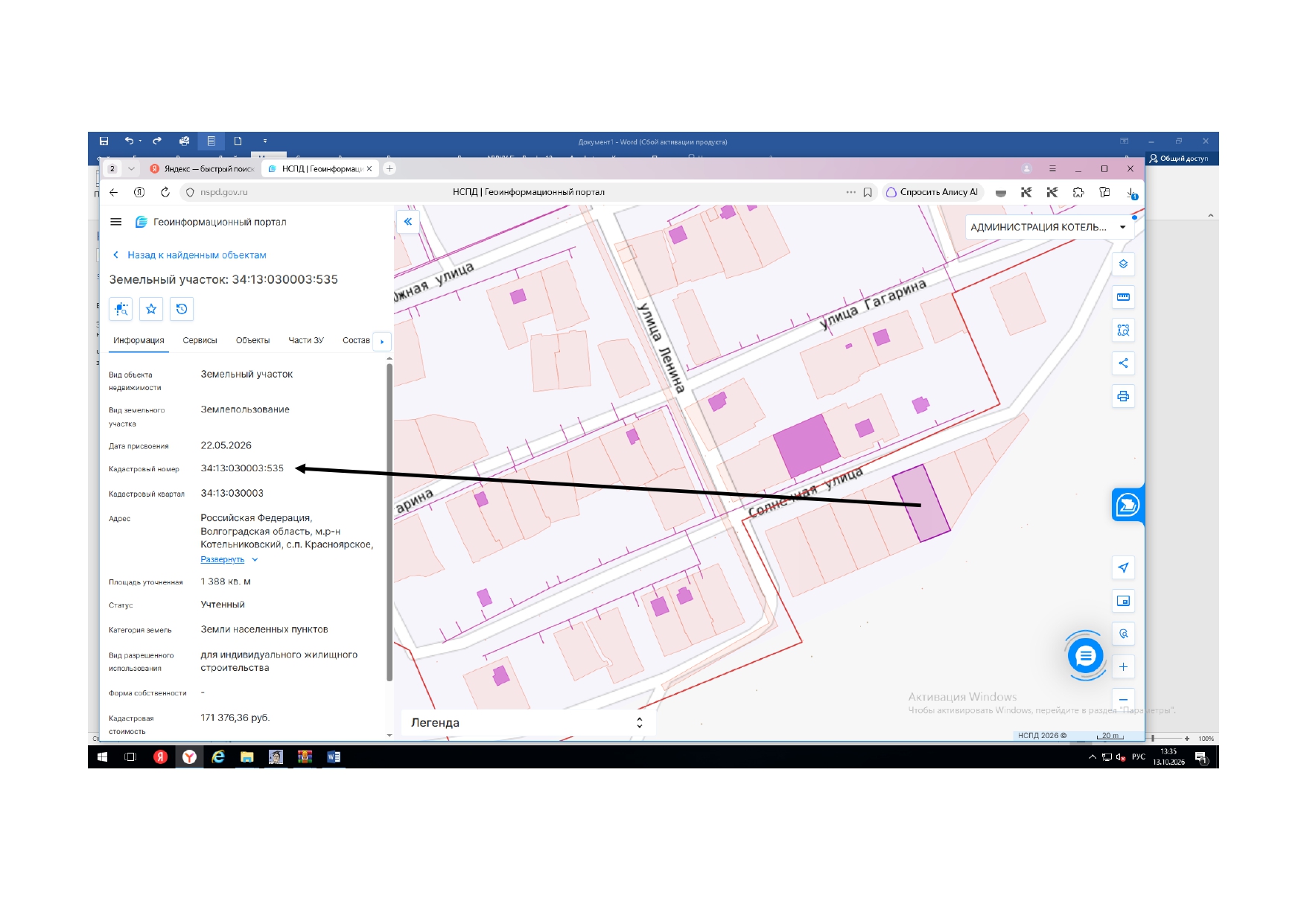Open a new browser tab
The width and height of the screenshot is (1307, 924).
(x=389, y=169)
